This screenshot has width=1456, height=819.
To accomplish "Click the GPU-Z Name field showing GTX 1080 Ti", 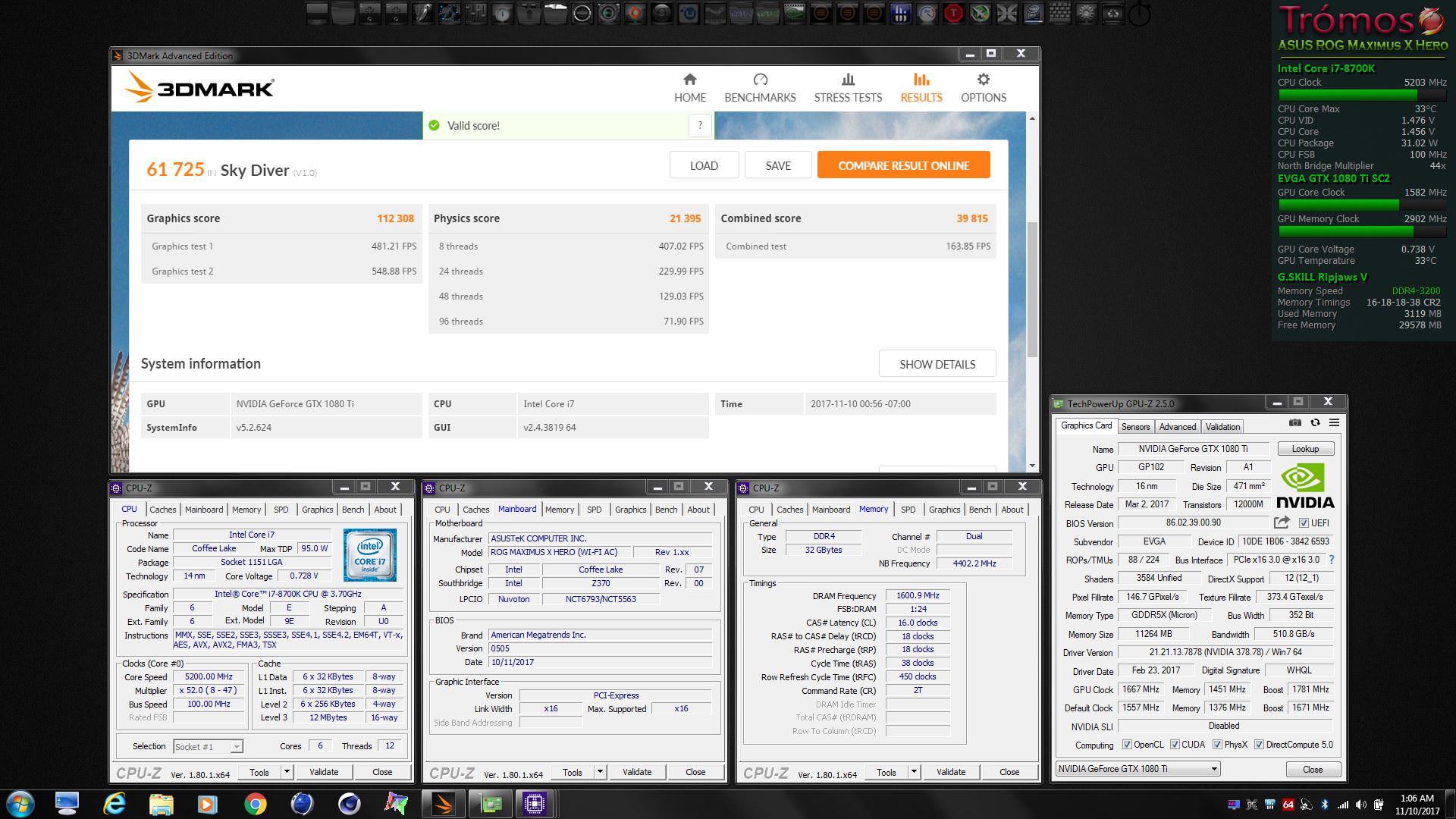I will (1193, 449).
